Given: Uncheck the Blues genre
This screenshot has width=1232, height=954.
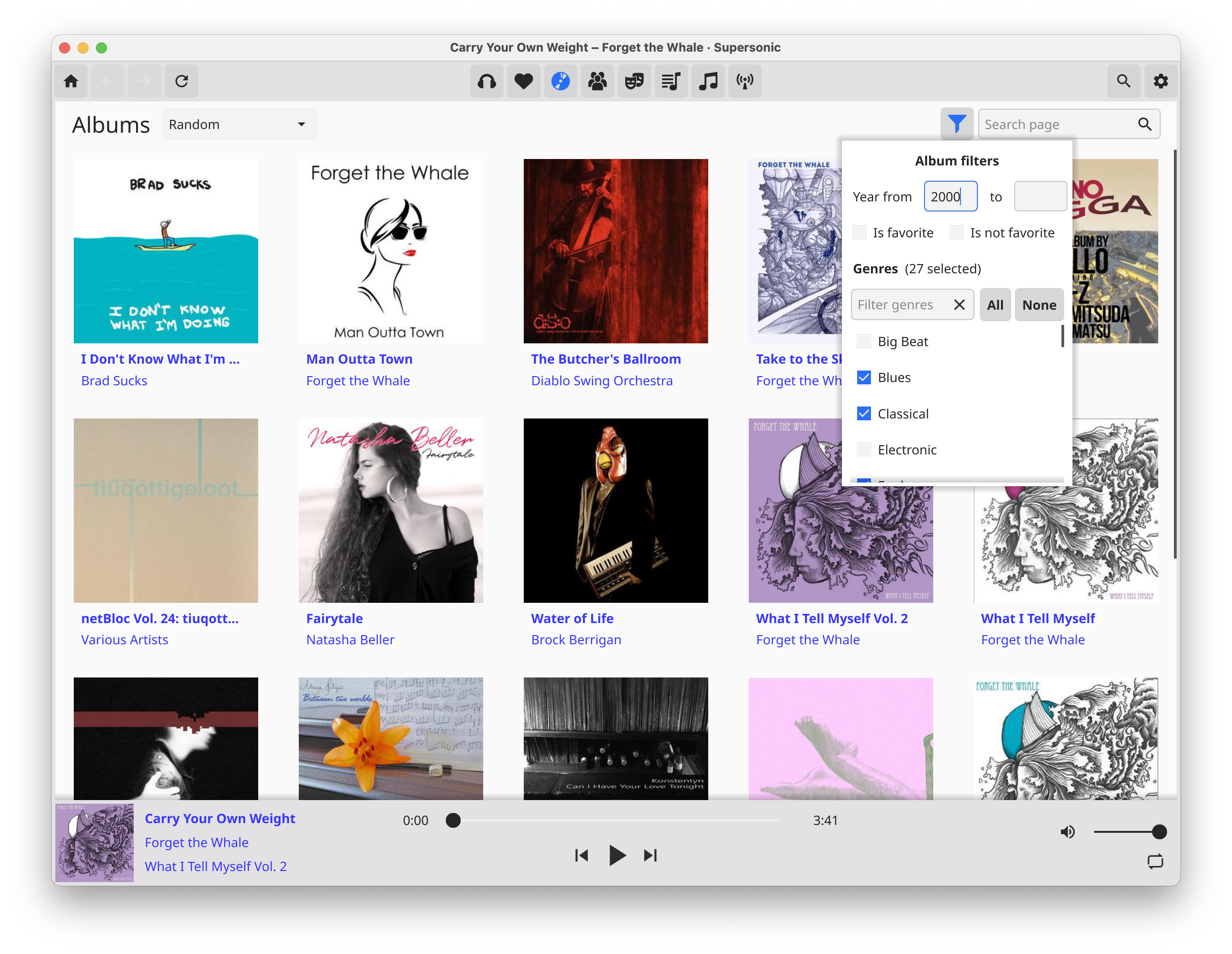Looking at the screenshot, I should 864,377.
